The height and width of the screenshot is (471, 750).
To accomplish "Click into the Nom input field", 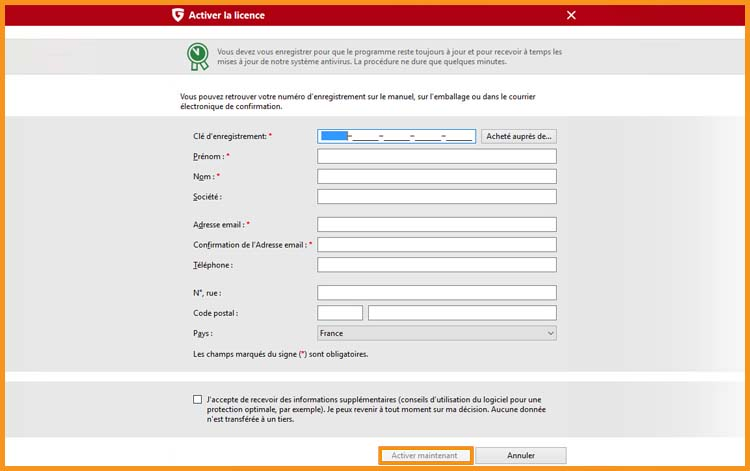I will [437, 176].
